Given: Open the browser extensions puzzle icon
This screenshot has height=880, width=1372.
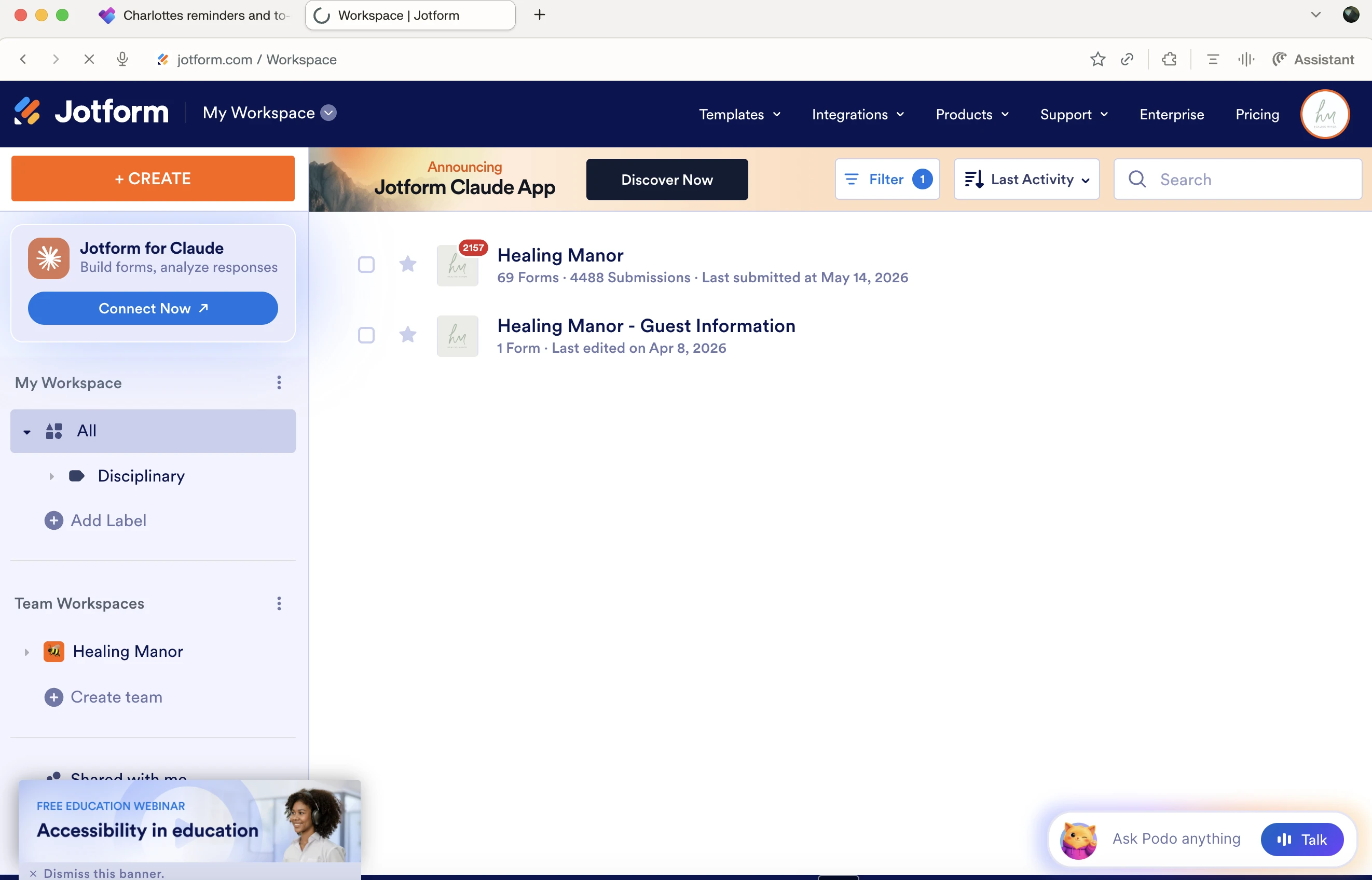Looking at the screenshot, I should 1169,59.
